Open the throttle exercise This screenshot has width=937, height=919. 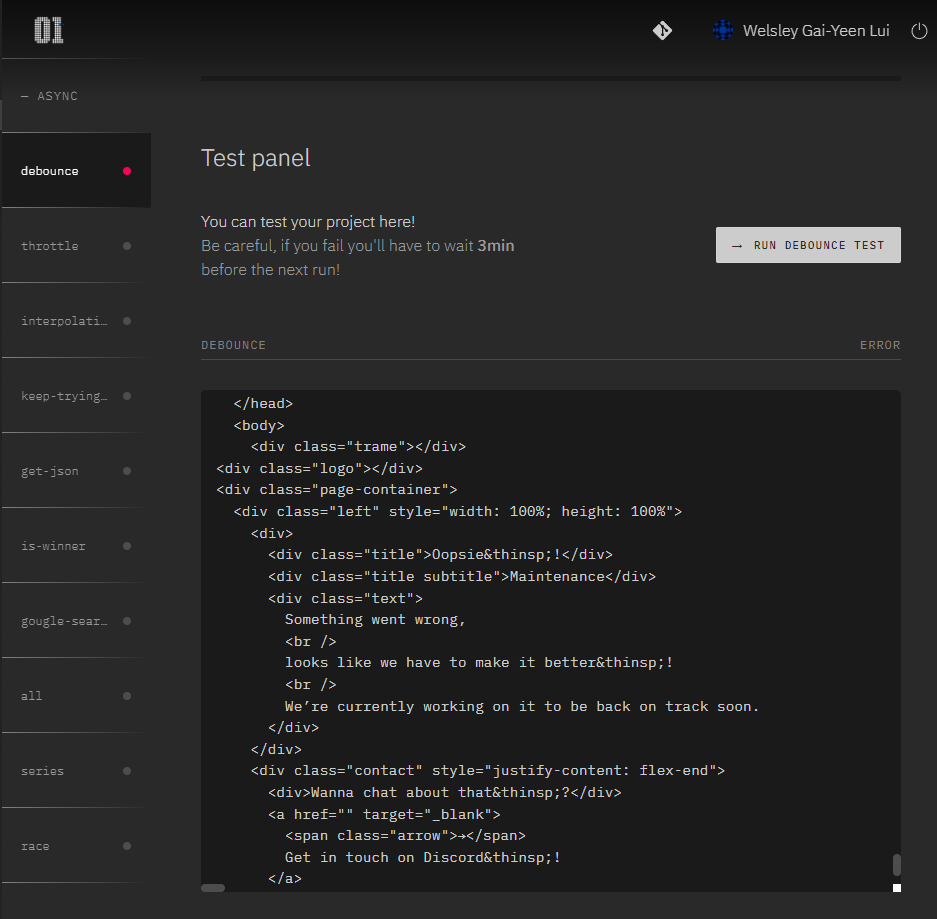pyautogui.click(x=76, y=246)
